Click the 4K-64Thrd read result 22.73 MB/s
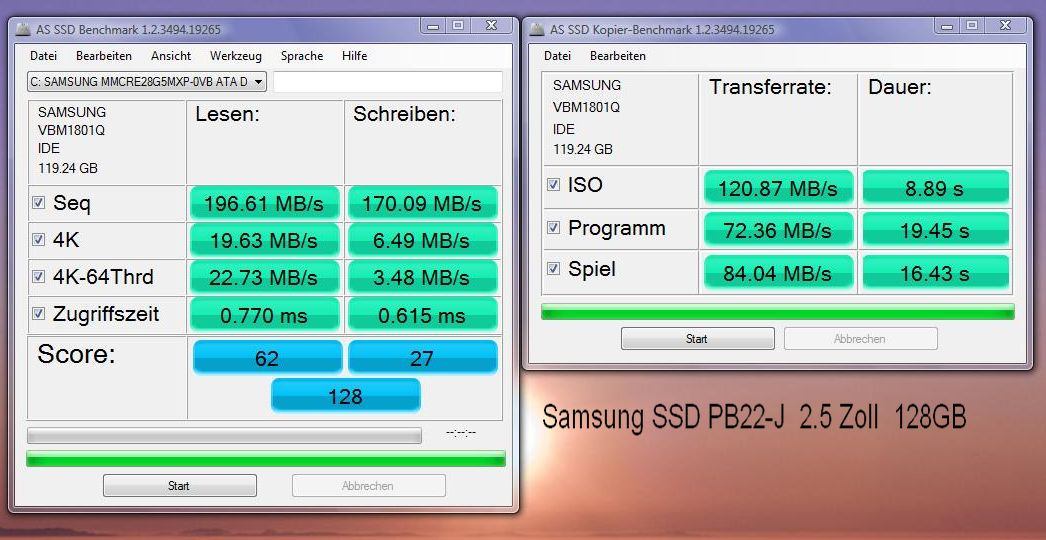This screenshot has width=1046, height=540. click(266, 276)
